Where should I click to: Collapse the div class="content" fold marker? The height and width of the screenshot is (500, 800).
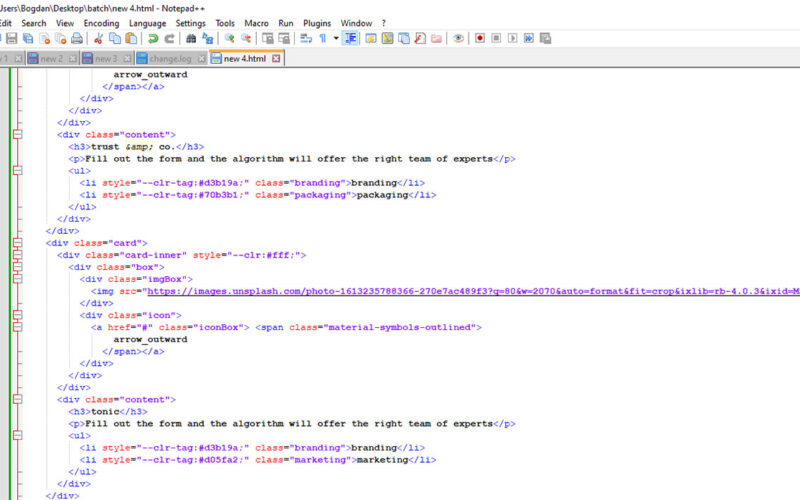tap(17, 134)
